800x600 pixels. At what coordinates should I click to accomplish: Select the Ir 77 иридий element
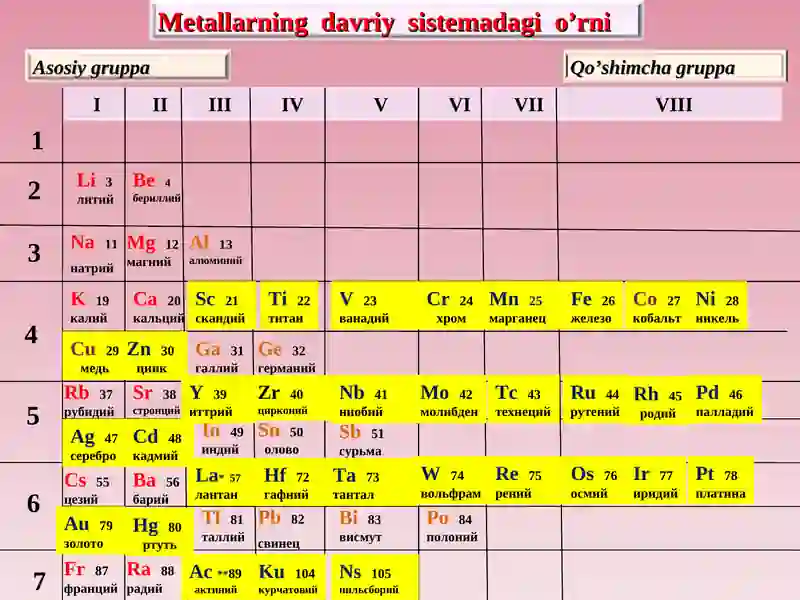coord(656,482)
